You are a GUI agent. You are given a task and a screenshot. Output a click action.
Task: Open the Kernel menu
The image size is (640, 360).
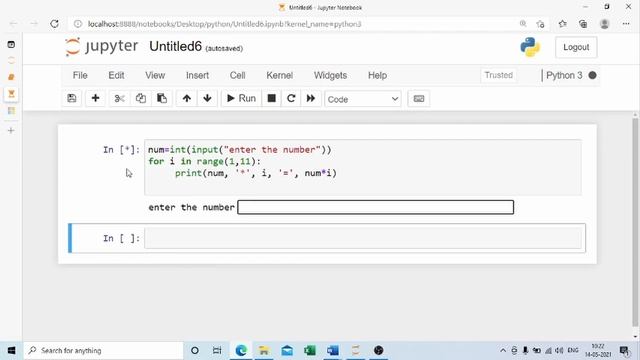click(x=280, y=76)
